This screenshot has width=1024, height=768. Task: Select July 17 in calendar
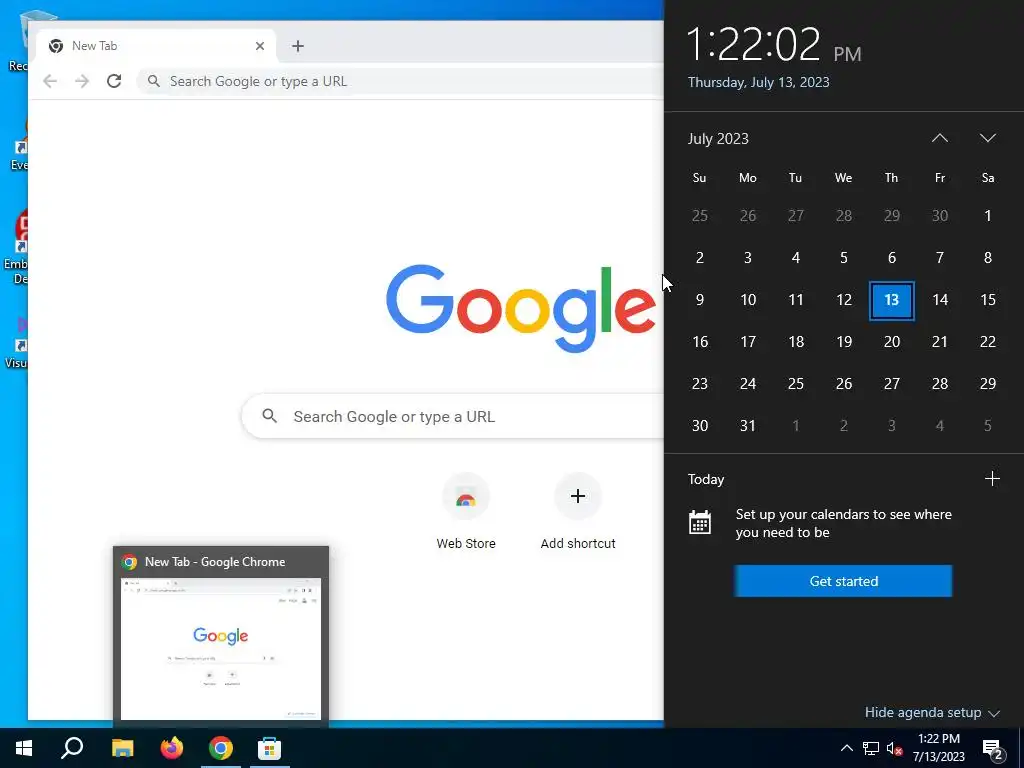point(748,342)
